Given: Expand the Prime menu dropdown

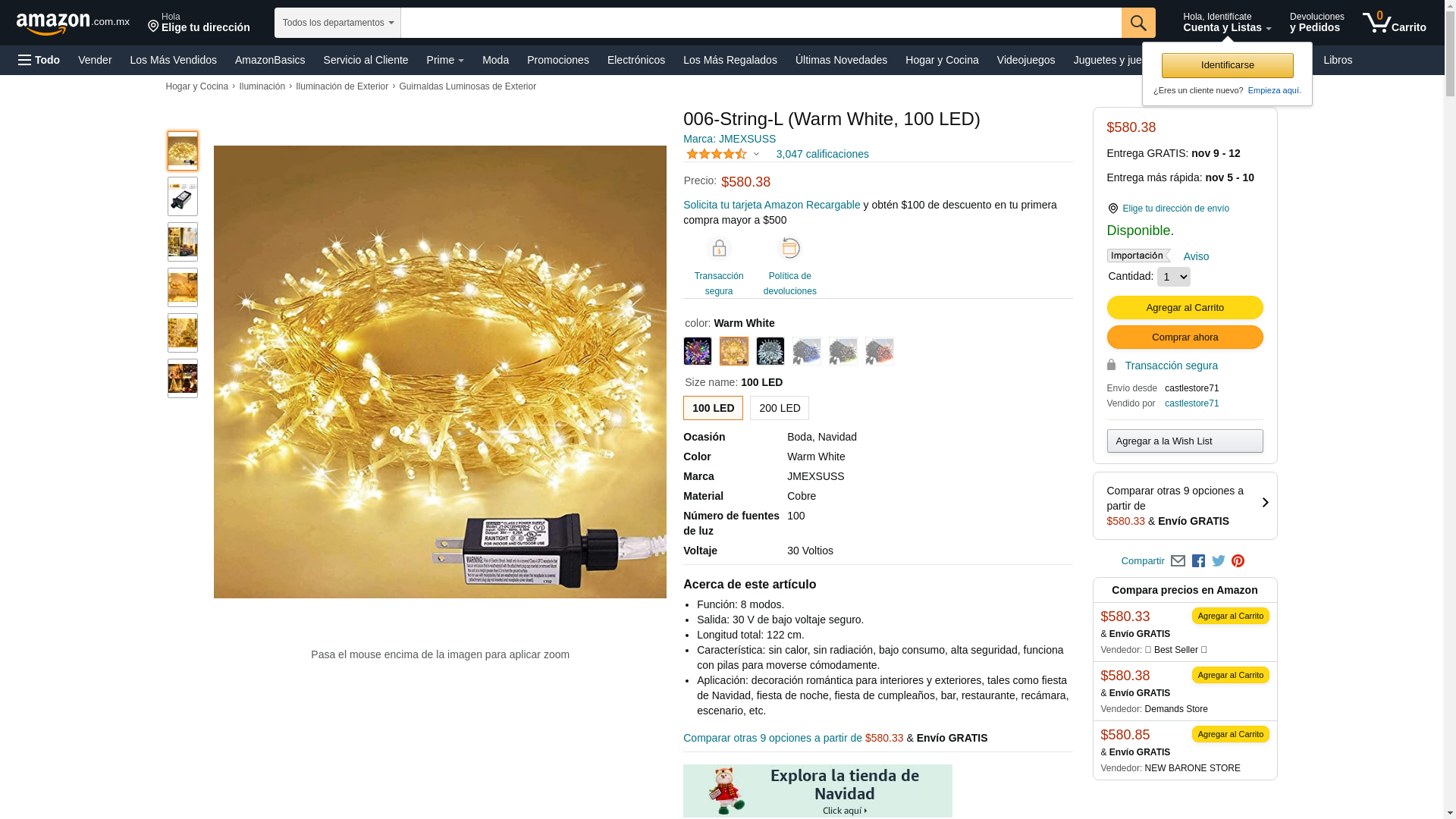Looking at the screenshot, I should (445, 60).
